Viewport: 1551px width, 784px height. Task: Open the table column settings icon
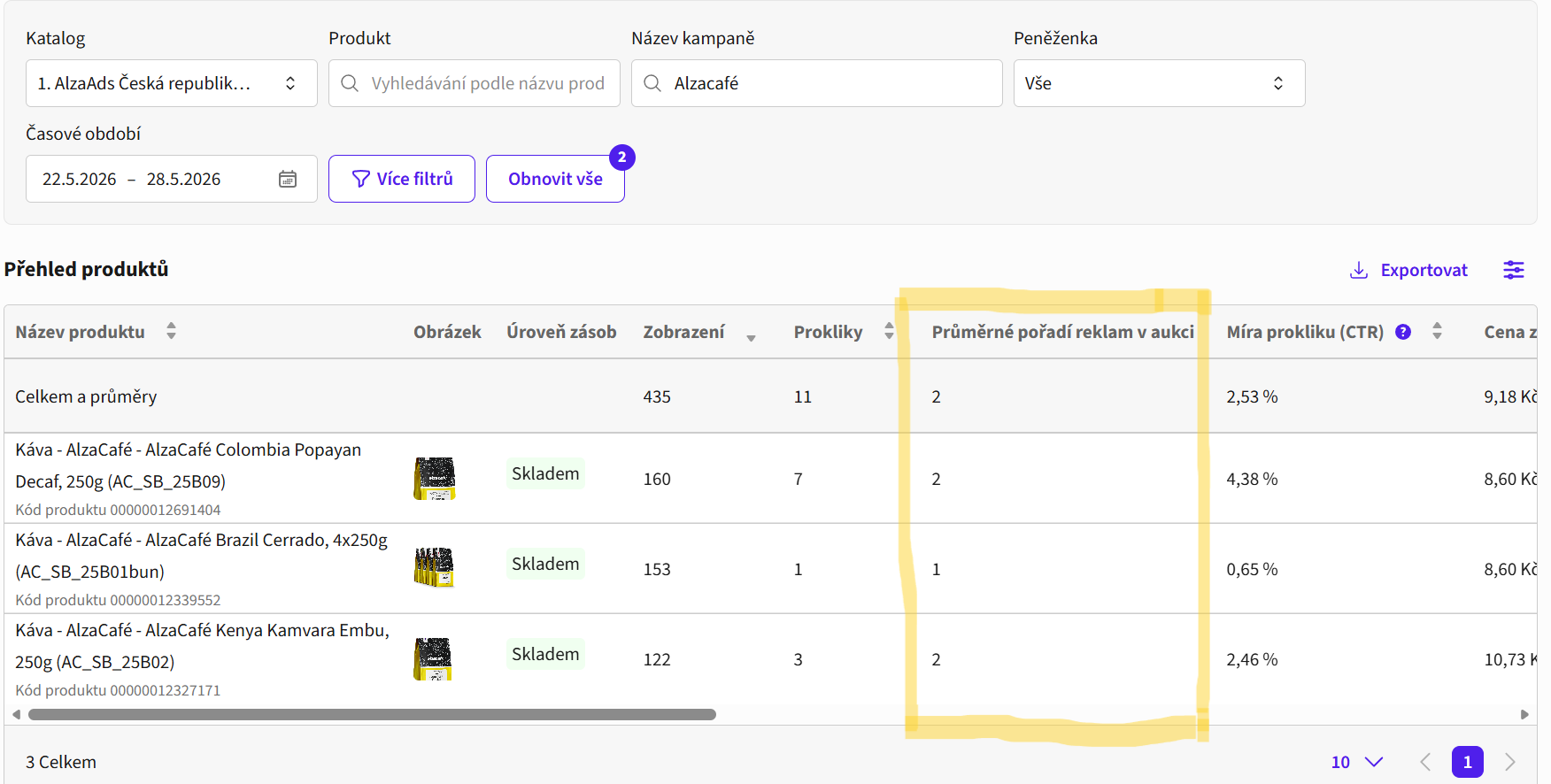click(x=1514, y=270)
